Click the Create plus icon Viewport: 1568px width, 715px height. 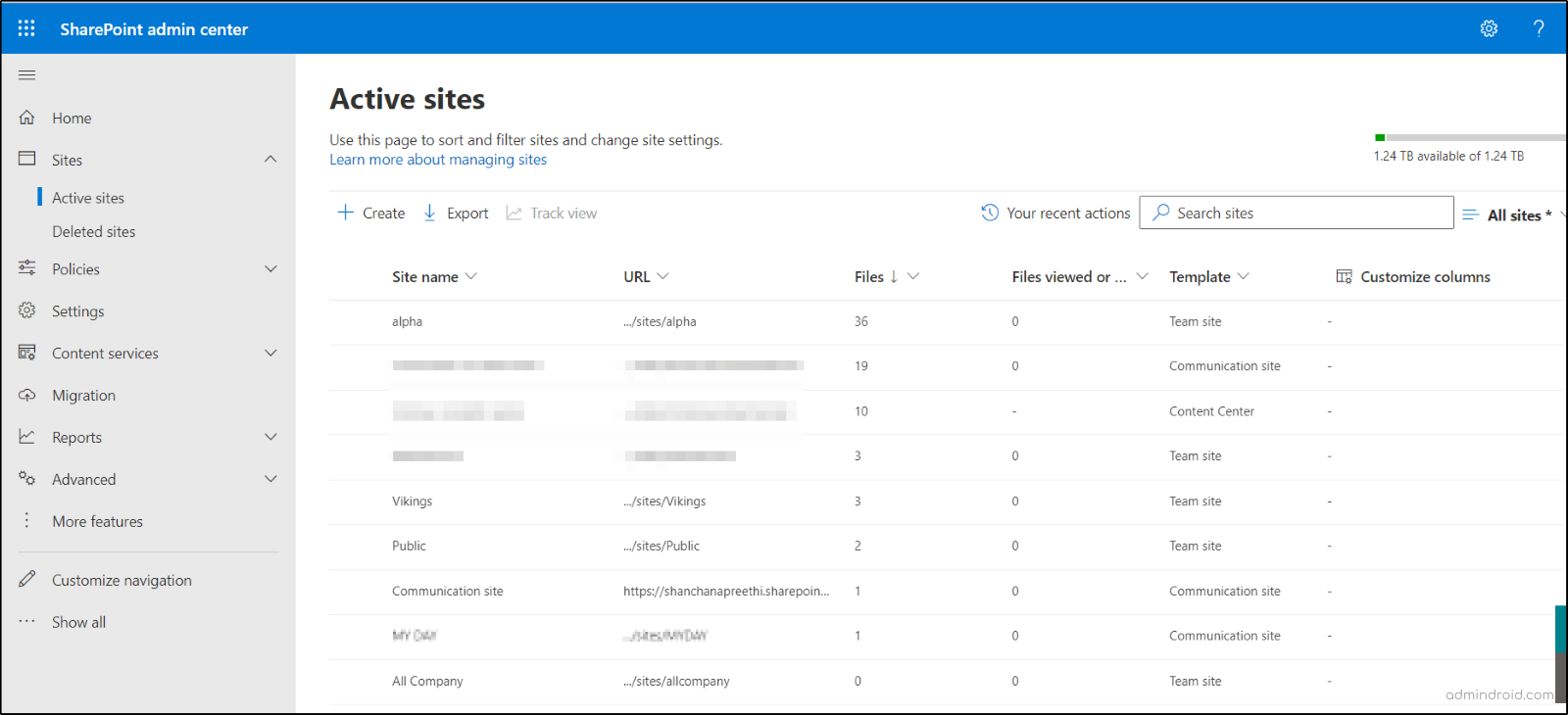point(345,213)
